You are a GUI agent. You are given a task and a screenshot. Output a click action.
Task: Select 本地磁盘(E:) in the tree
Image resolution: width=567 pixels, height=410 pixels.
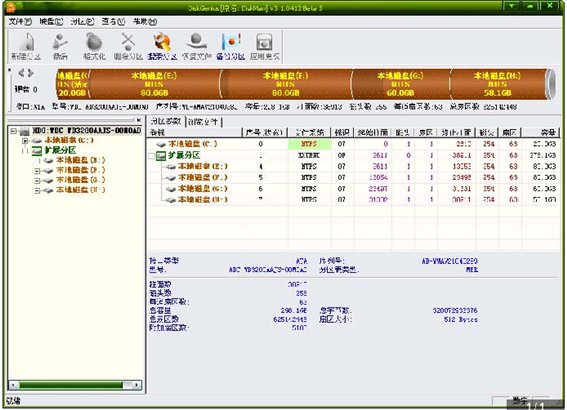pyautogui.click(x=80, y=161)
